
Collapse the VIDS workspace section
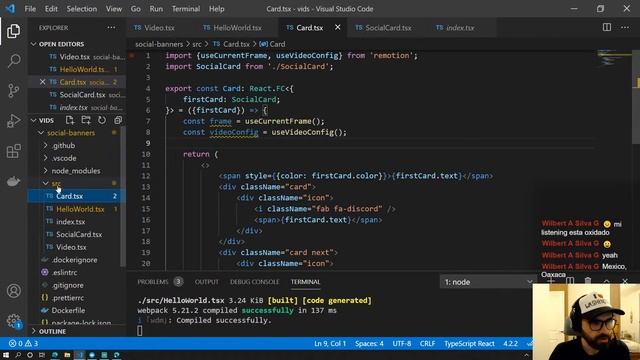[46, 120]
